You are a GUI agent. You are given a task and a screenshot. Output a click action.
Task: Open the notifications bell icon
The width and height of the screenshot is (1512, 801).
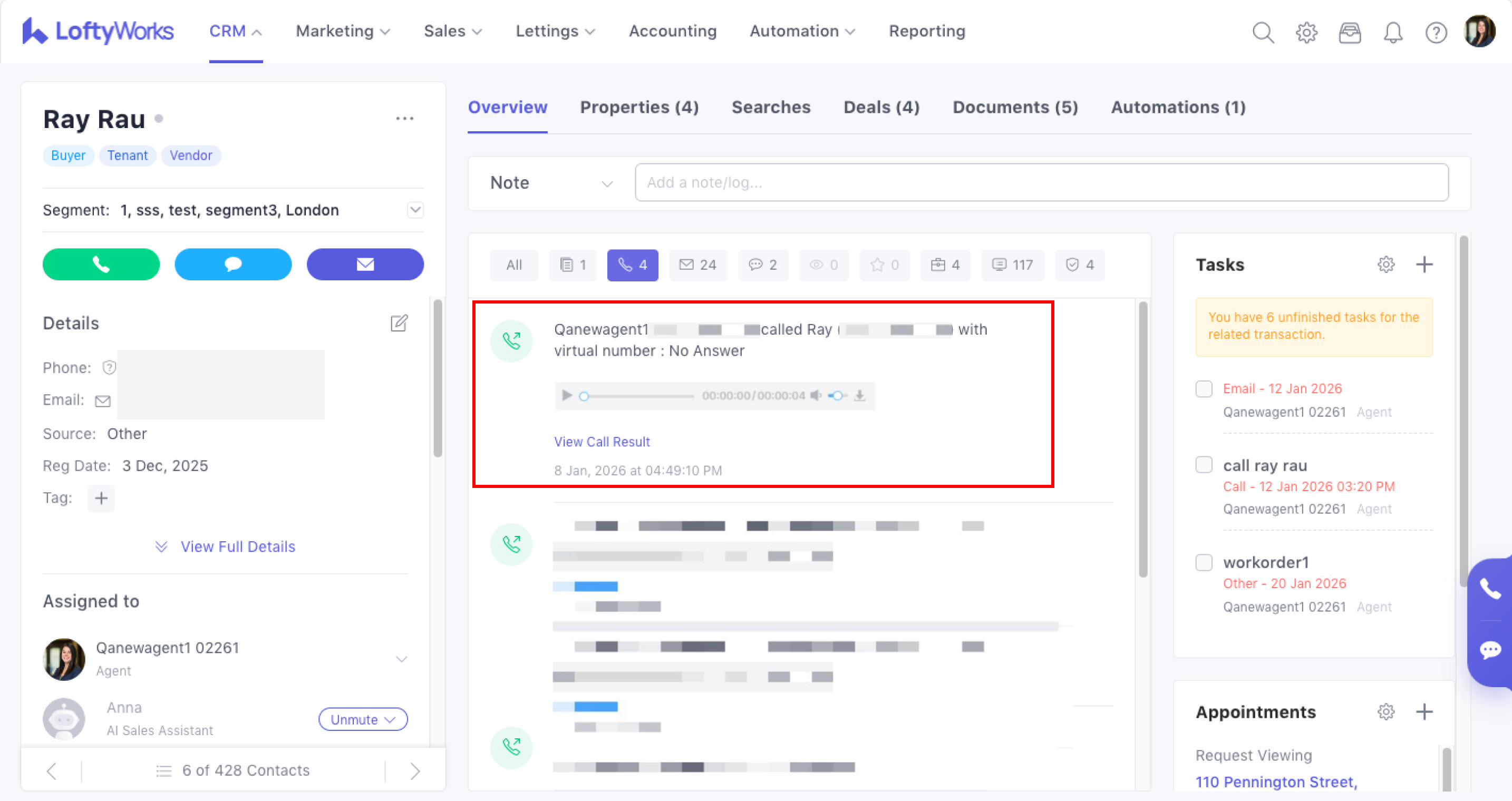tap(1392, 32)
